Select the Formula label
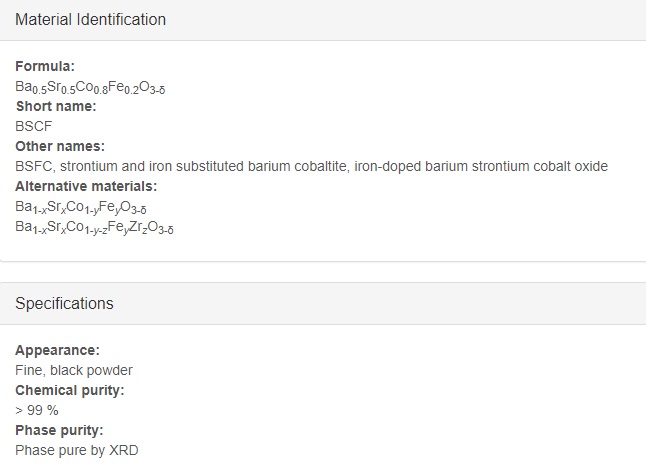The width and height of the screenshot is (646, 473). tap(45, 66)
